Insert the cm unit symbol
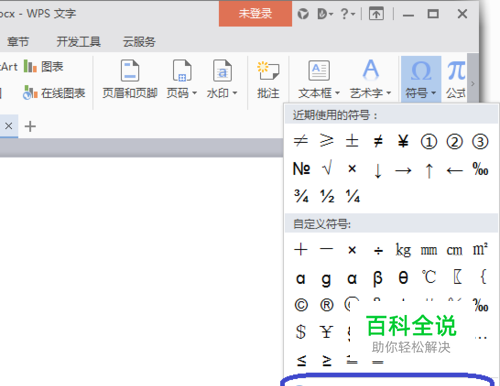Viewport: 500px width, 386px height. [454, 250]
